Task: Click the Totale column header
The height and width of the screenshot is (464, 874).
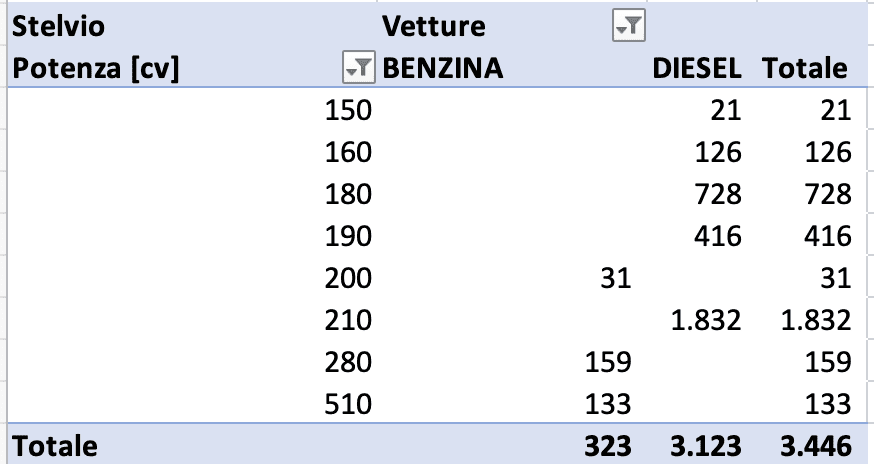Action: tap(805, 68)
